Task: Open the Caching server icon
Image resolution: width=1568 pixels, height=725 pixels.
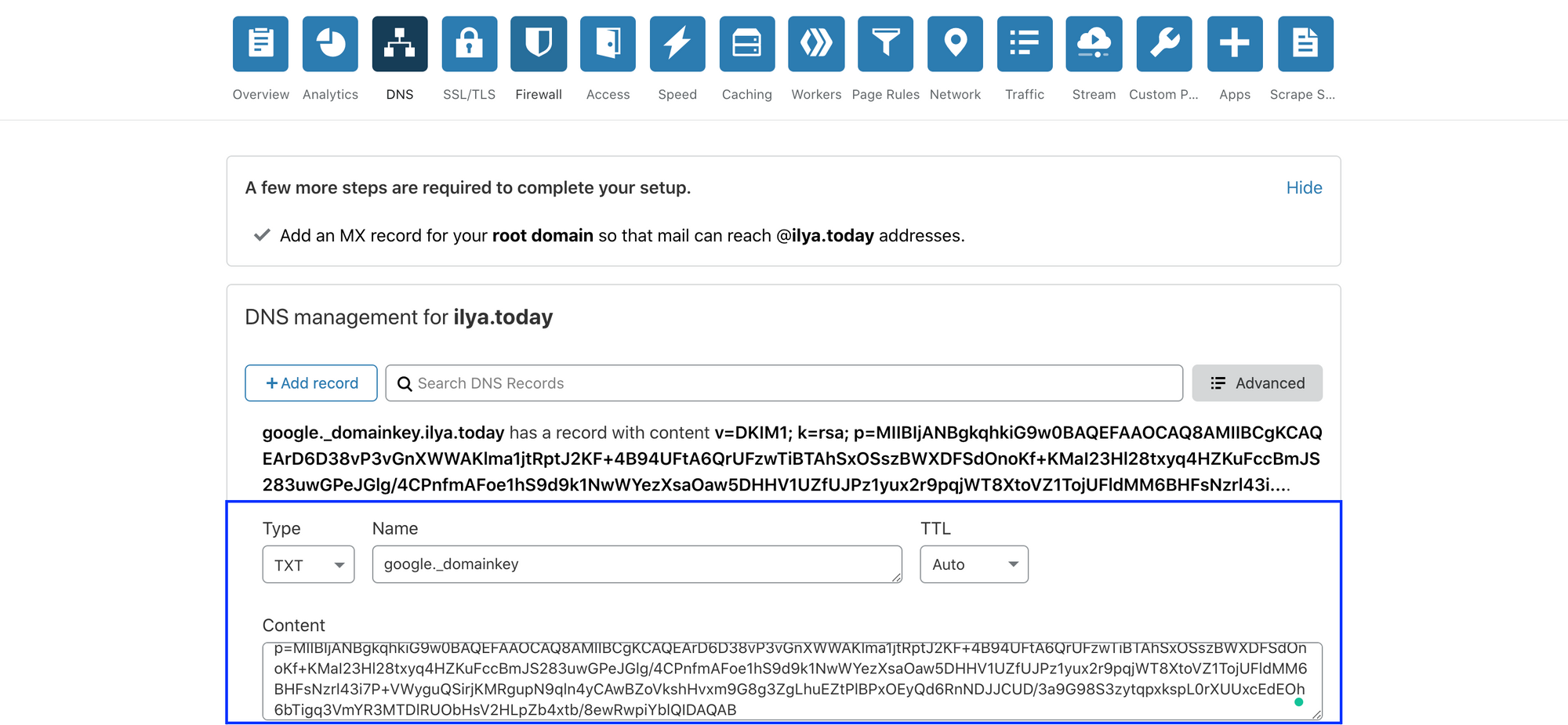Action: (x=746, y=44)
